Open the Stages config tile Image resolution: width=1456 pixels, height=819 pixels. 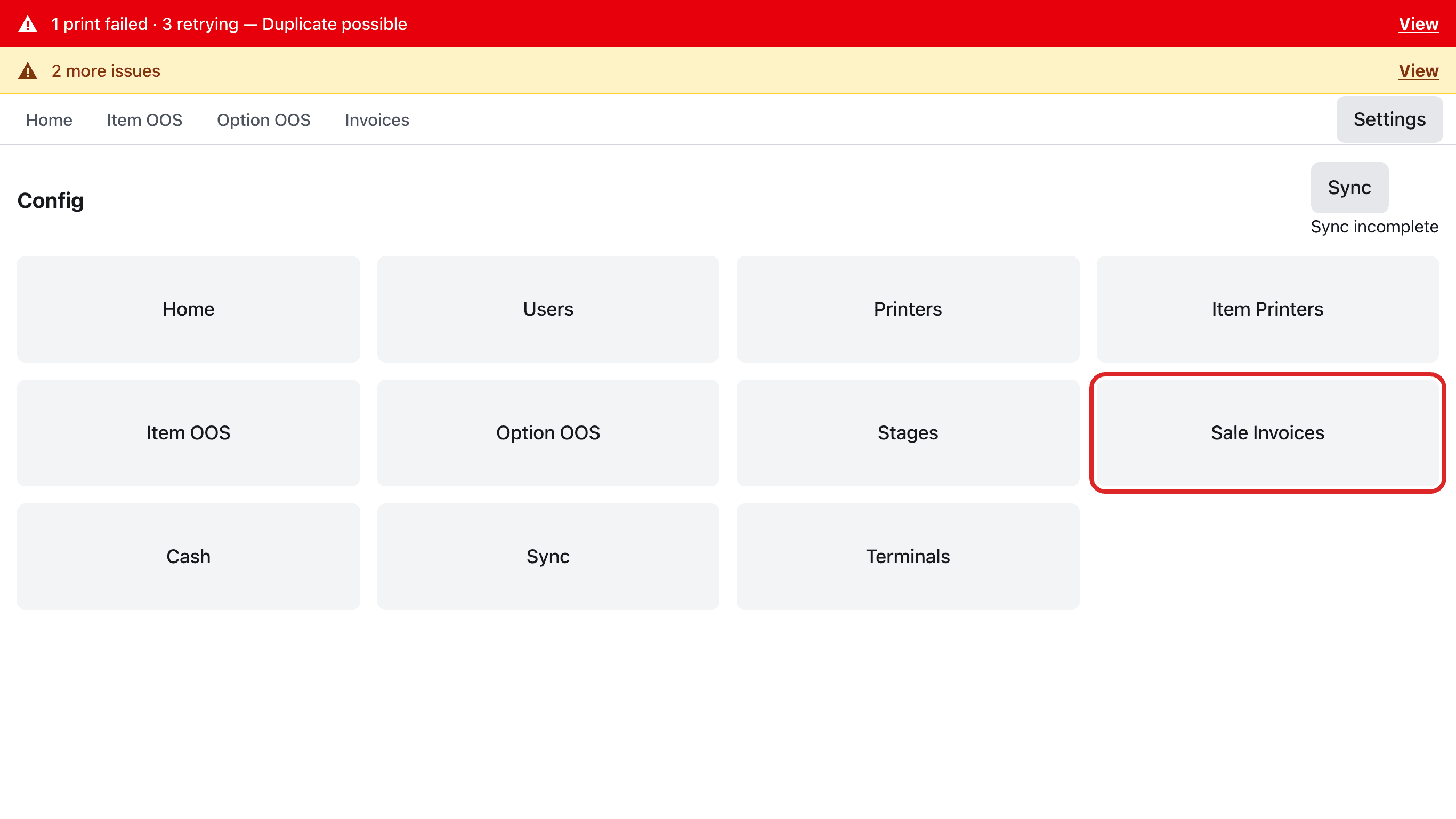[908, 432]
